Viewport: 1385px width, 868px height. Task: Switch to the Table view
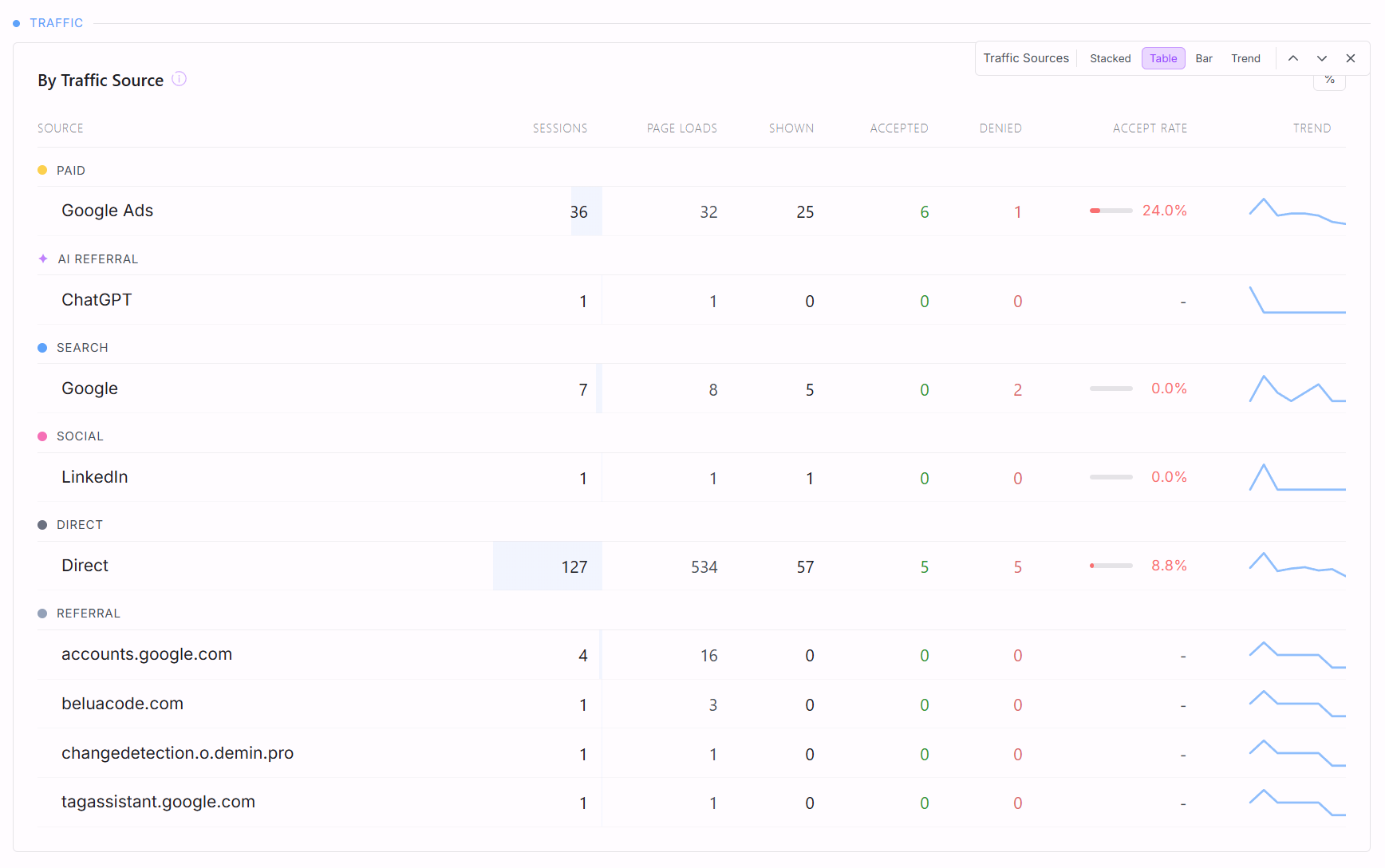tap(1163, 58)
